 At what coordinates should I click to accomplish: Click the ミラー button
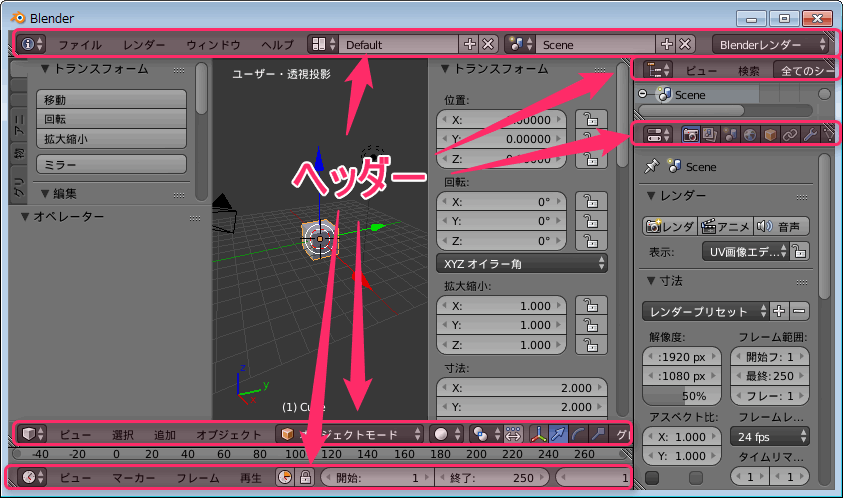(111, 165)
